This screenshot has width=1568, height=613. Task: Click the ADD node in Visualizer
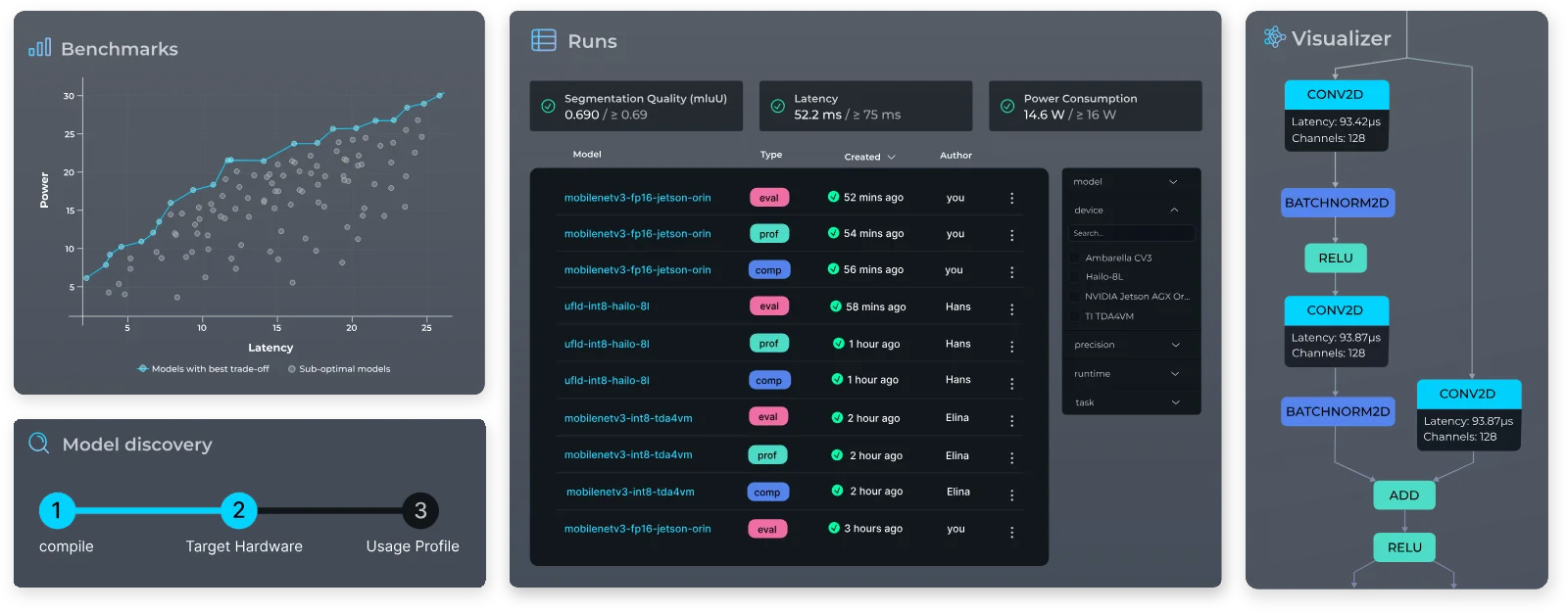[1404, 495]
